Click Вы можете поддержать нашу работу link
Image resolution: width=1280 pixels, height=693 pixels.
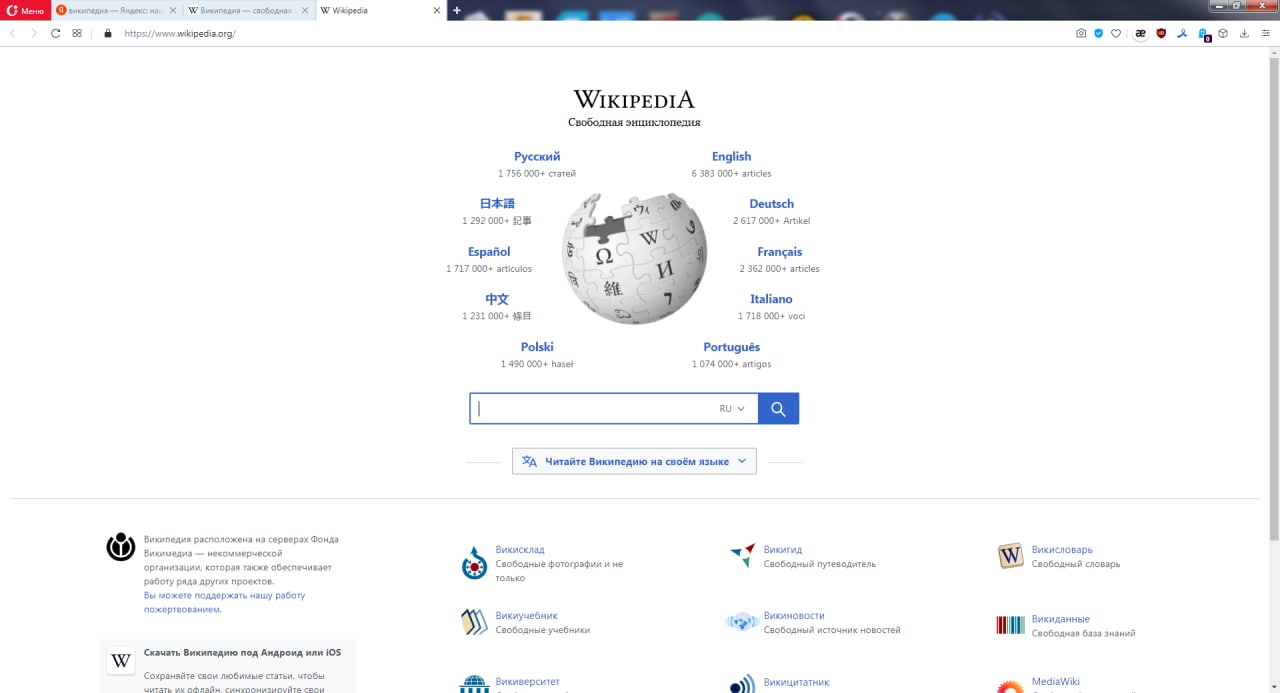pyautogui.click(x=224, y=602)
